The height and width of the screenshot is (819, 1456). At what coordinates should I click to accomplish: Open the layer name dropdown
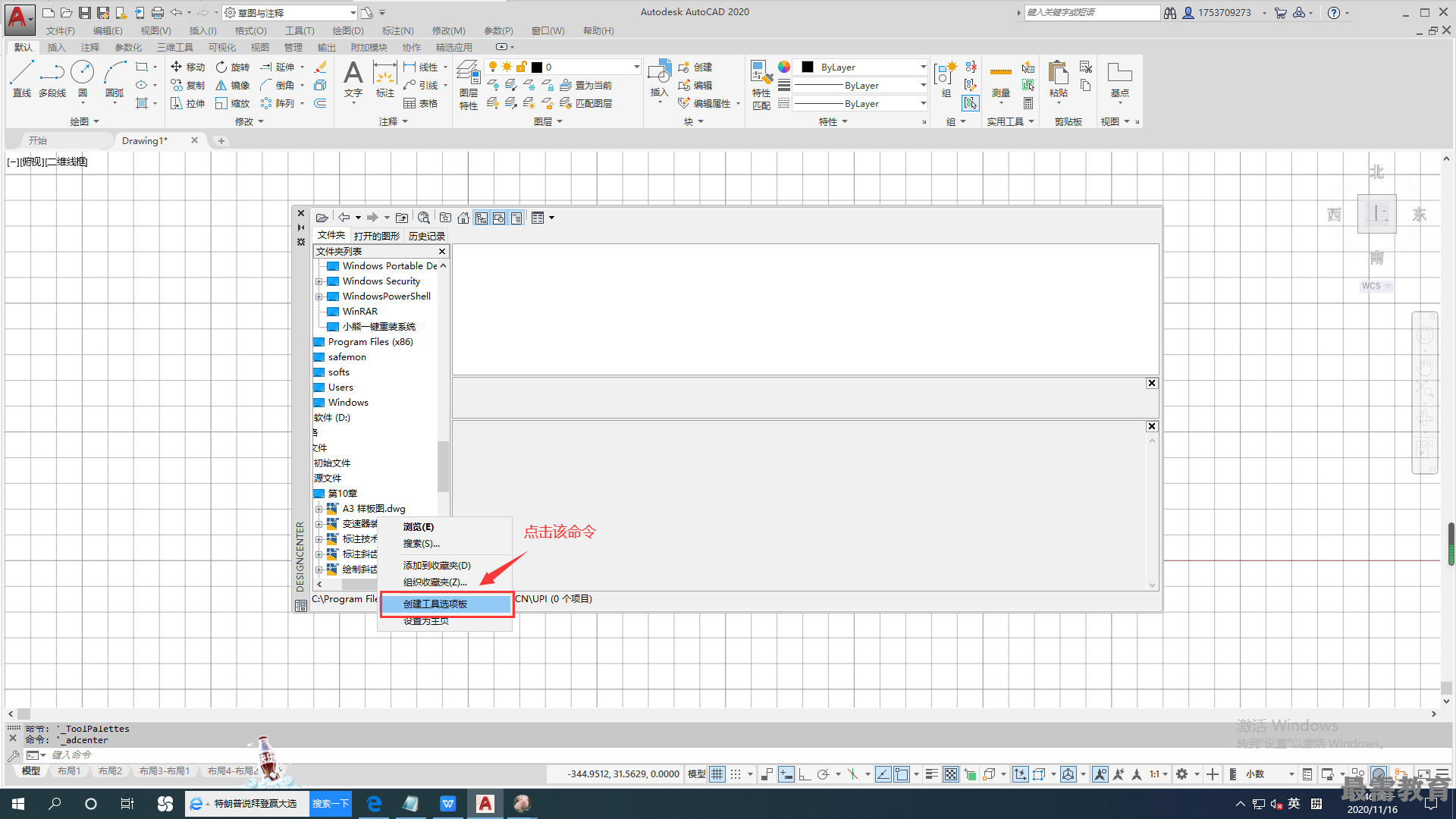tap(636, 67)
